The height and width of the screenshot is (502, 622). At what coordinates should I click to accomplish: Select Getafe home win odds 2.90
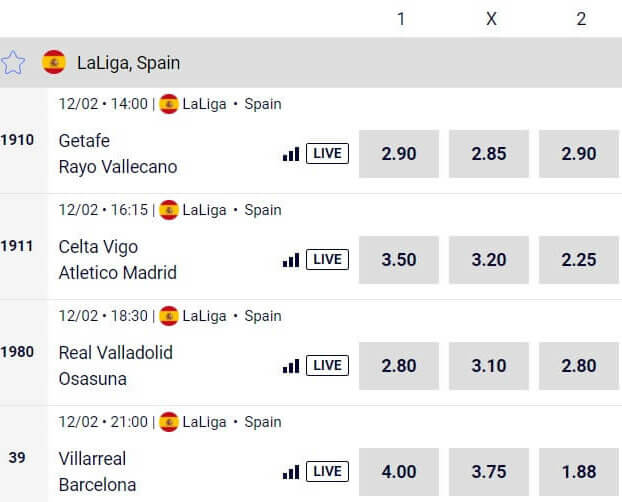pyautogui.click(x=399, y=154)
